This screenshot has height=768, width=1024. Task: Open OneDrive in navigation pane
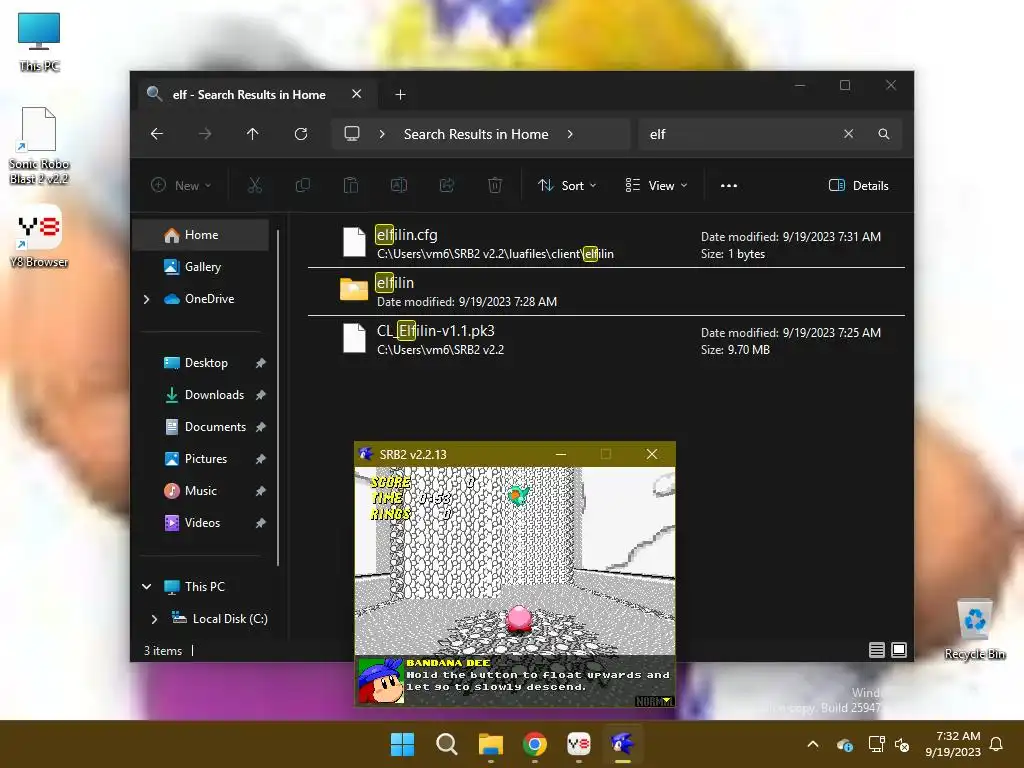(x=209, y=298)
